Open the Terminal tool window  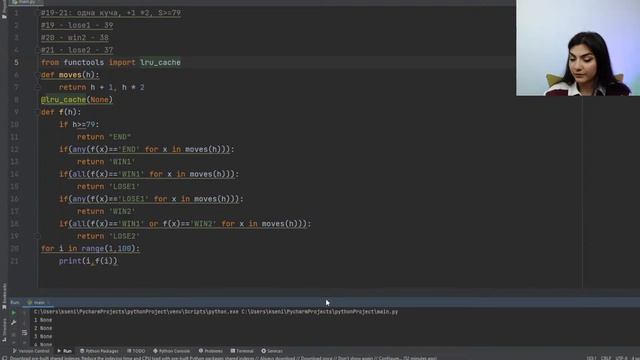point(242,351)
